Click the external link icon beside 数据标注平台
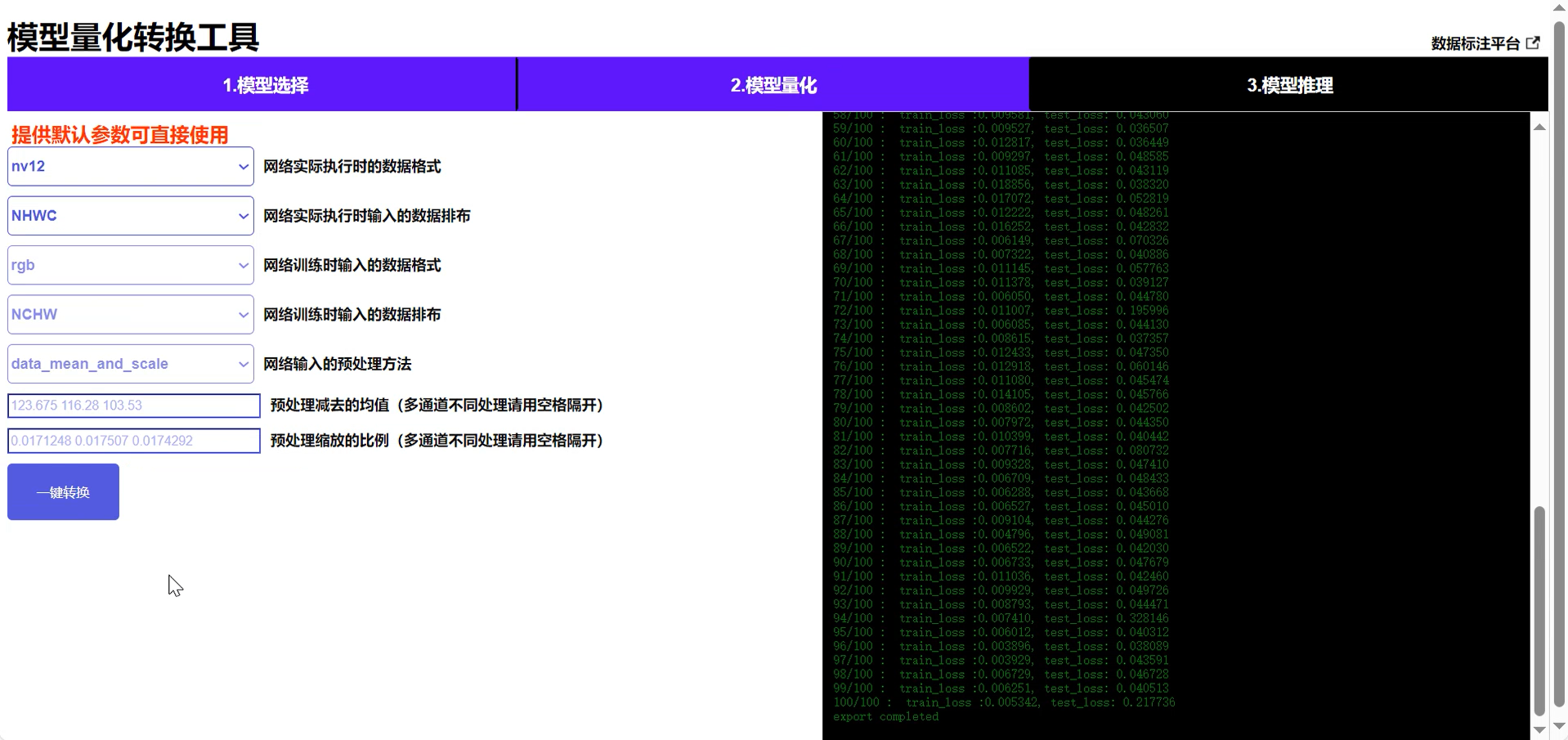This screenshot has height=740, width=1568. (x=1533, y=43)
